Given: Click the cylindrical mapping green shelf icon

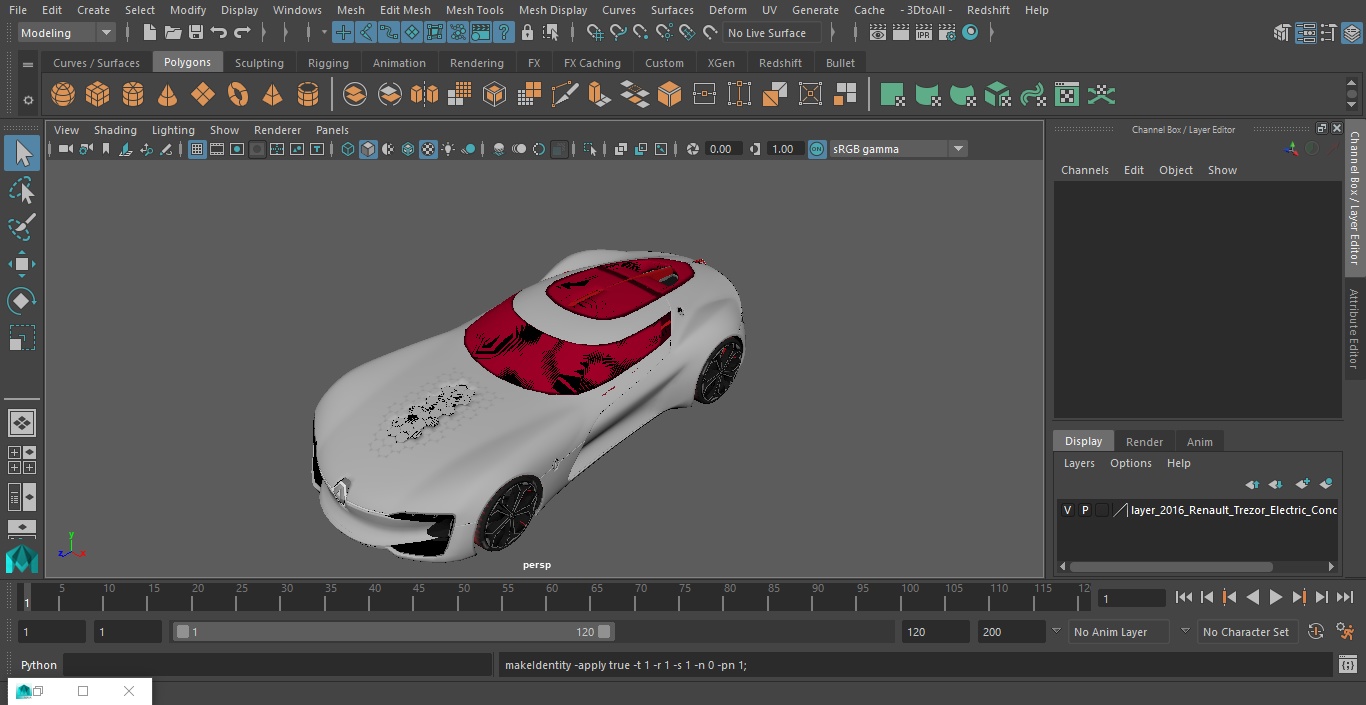Looking at the screenshot, I should coord(927,95).
